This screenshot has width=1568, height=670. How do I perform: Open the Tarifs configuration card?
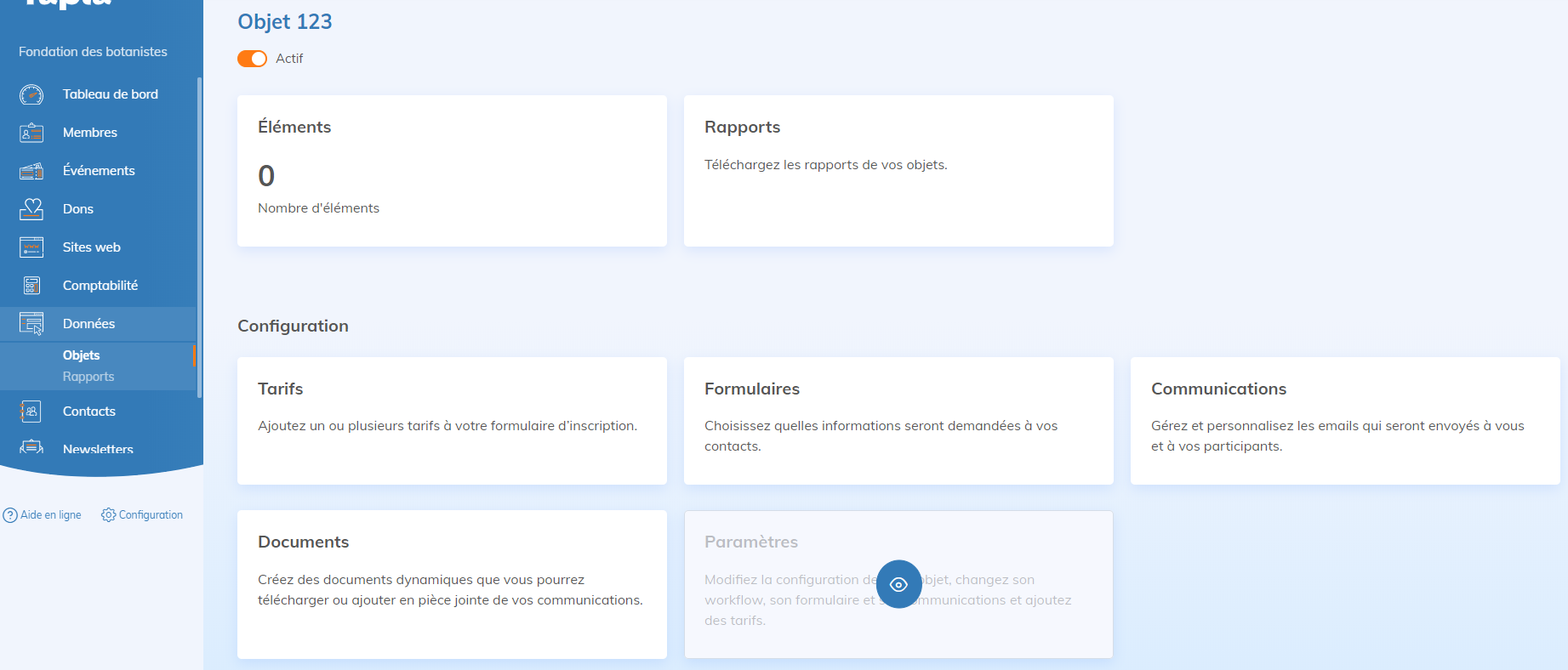pos(452,421)
